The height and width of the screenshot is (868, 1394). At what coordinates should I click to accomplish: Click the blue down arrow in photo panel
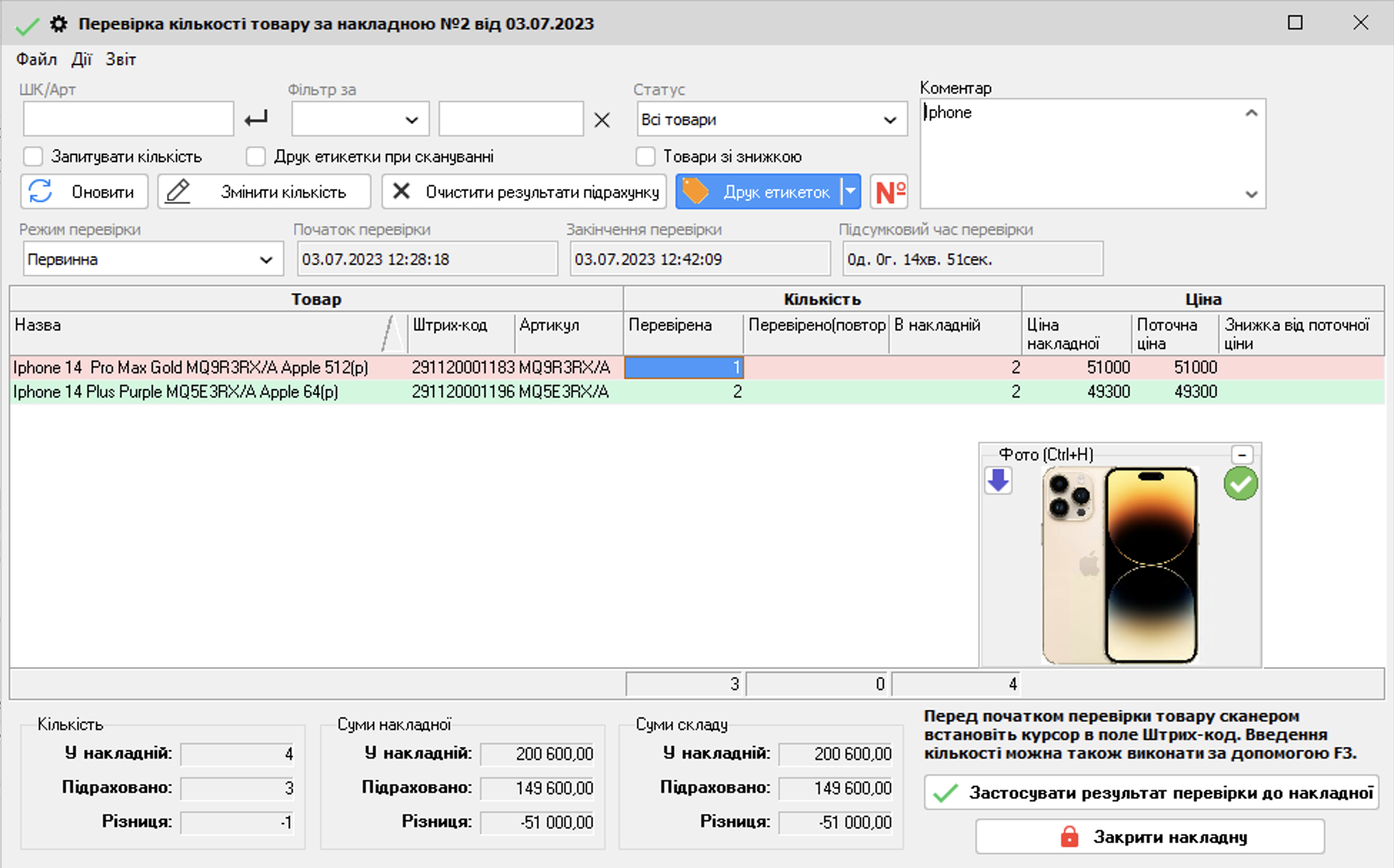pyautogui.click(x=998, y=480)
